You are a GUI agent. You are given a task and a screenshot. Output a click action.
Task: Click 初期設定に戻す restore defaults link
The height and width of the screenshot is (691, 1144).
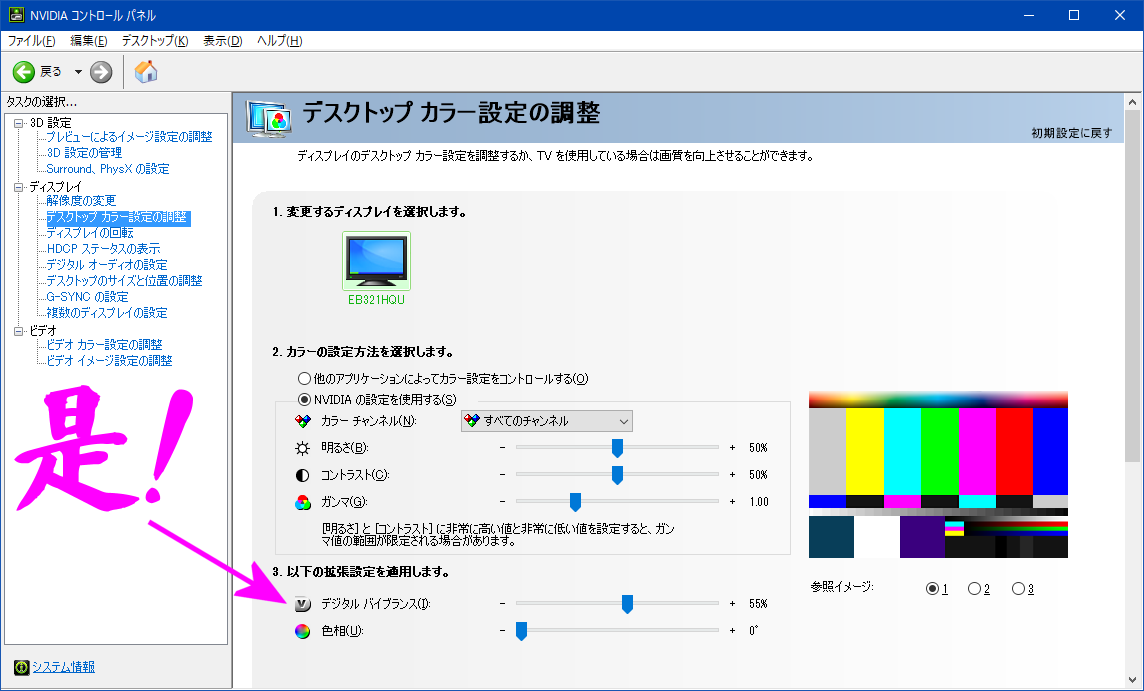(x=1071, y=133)
